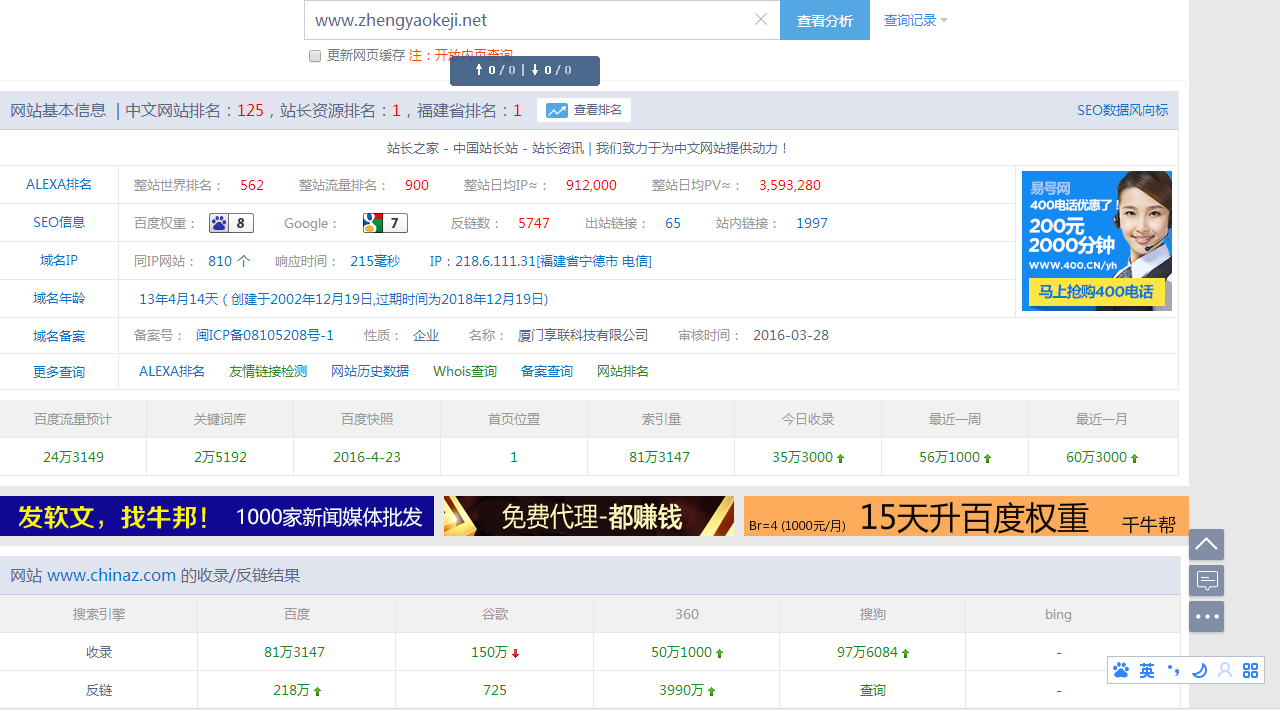Image resolution: width=1280 pixels, height=711 pixels.
Task: Open the Whois查询 link
Action: pos(465,371)
